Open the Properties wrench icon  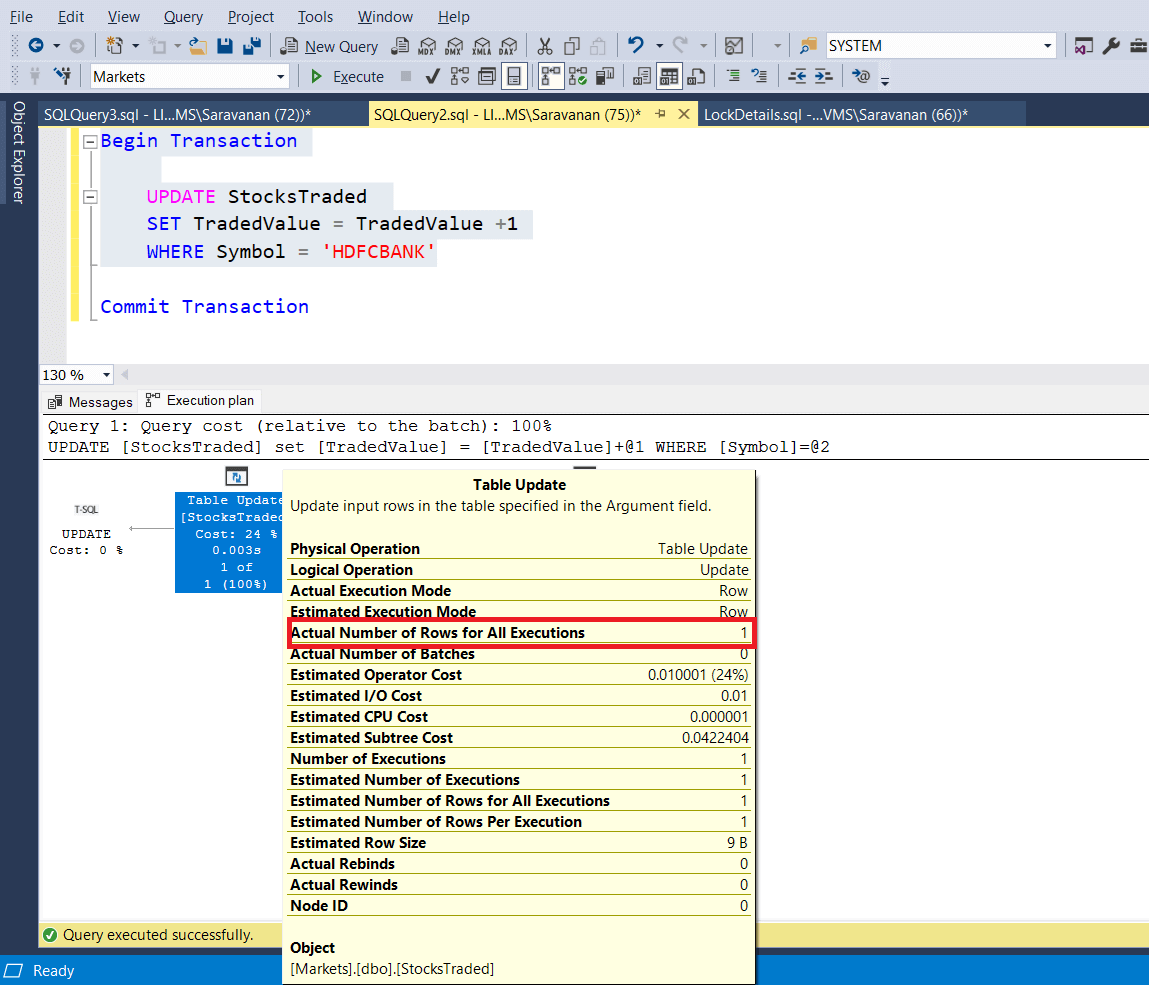1111,46
